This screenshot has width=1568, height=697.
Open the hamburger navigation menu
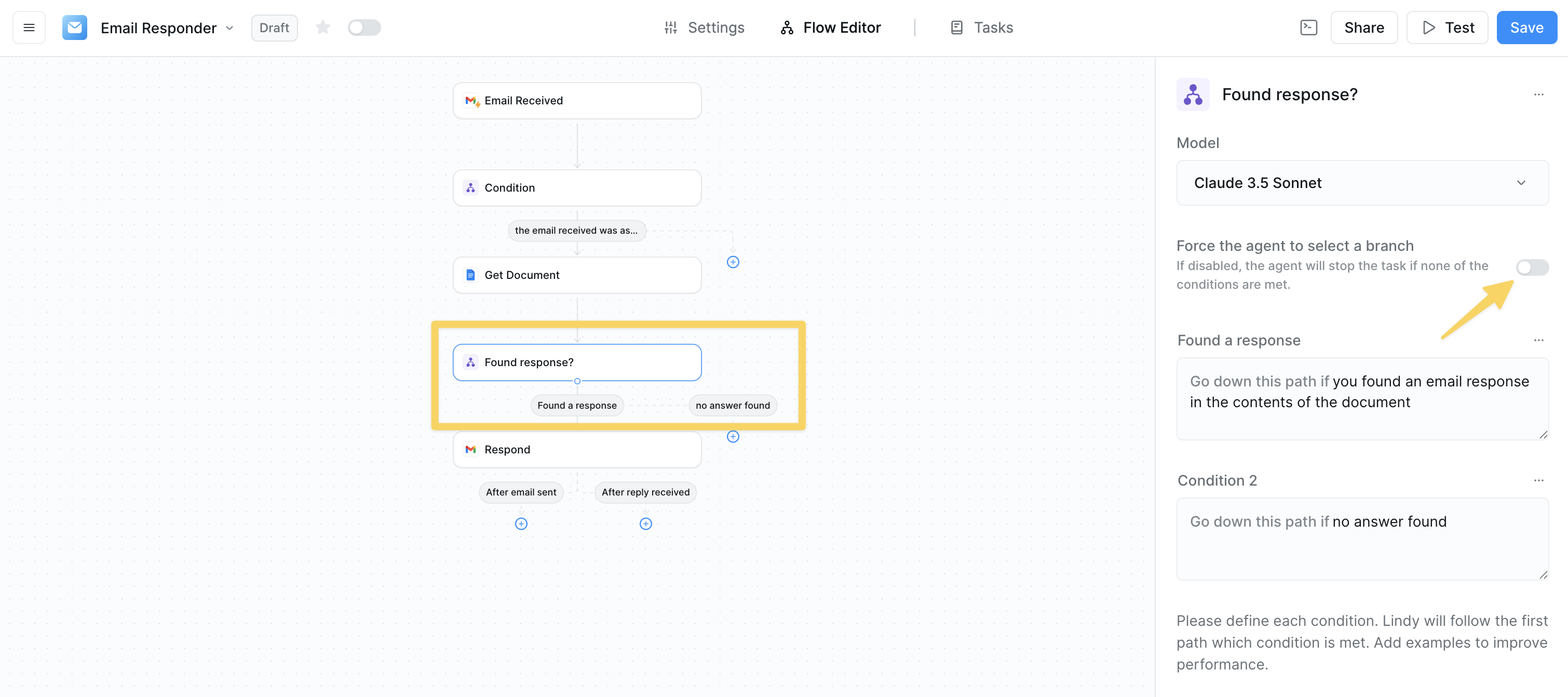(x=28, y=28)
